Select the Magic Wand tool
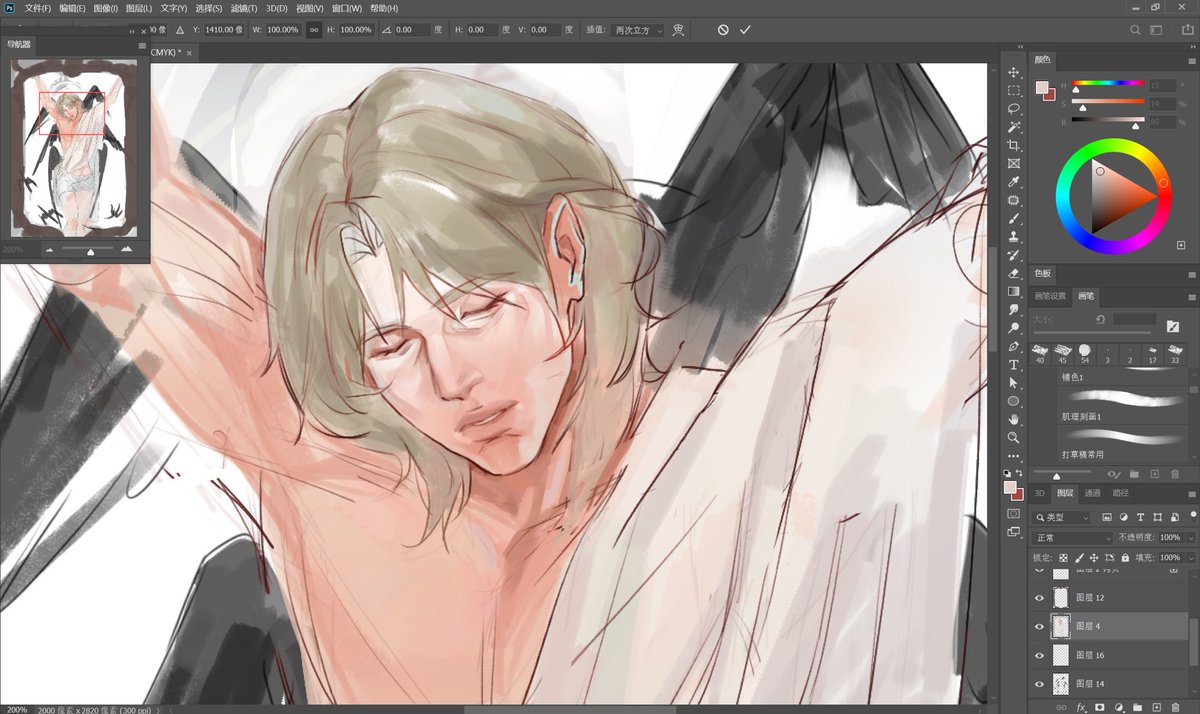 [x=1013, y=127]
